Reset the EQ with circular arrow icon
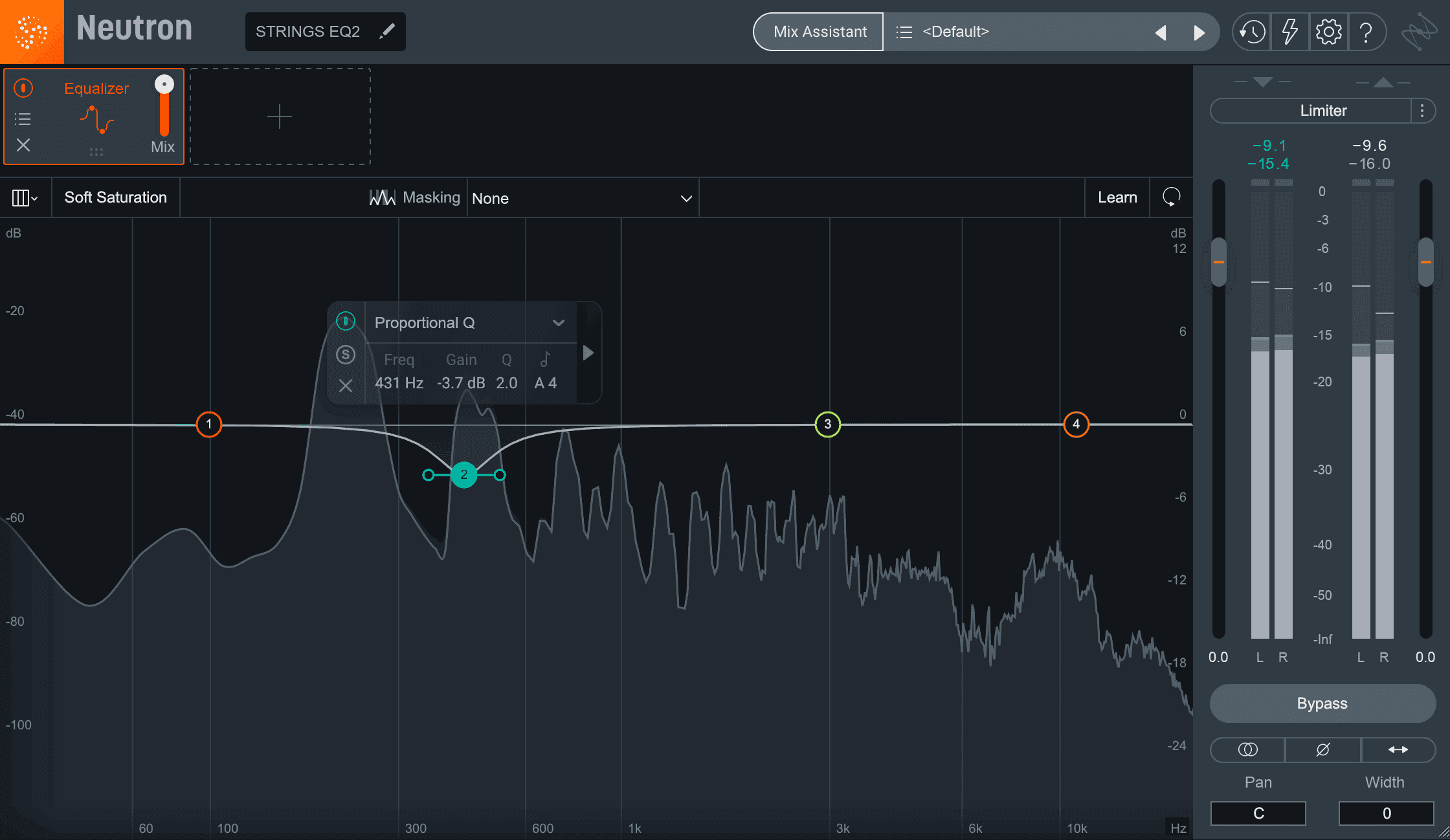Image resolution: width=1450 pixels, height=840 pixels. 1171,197
